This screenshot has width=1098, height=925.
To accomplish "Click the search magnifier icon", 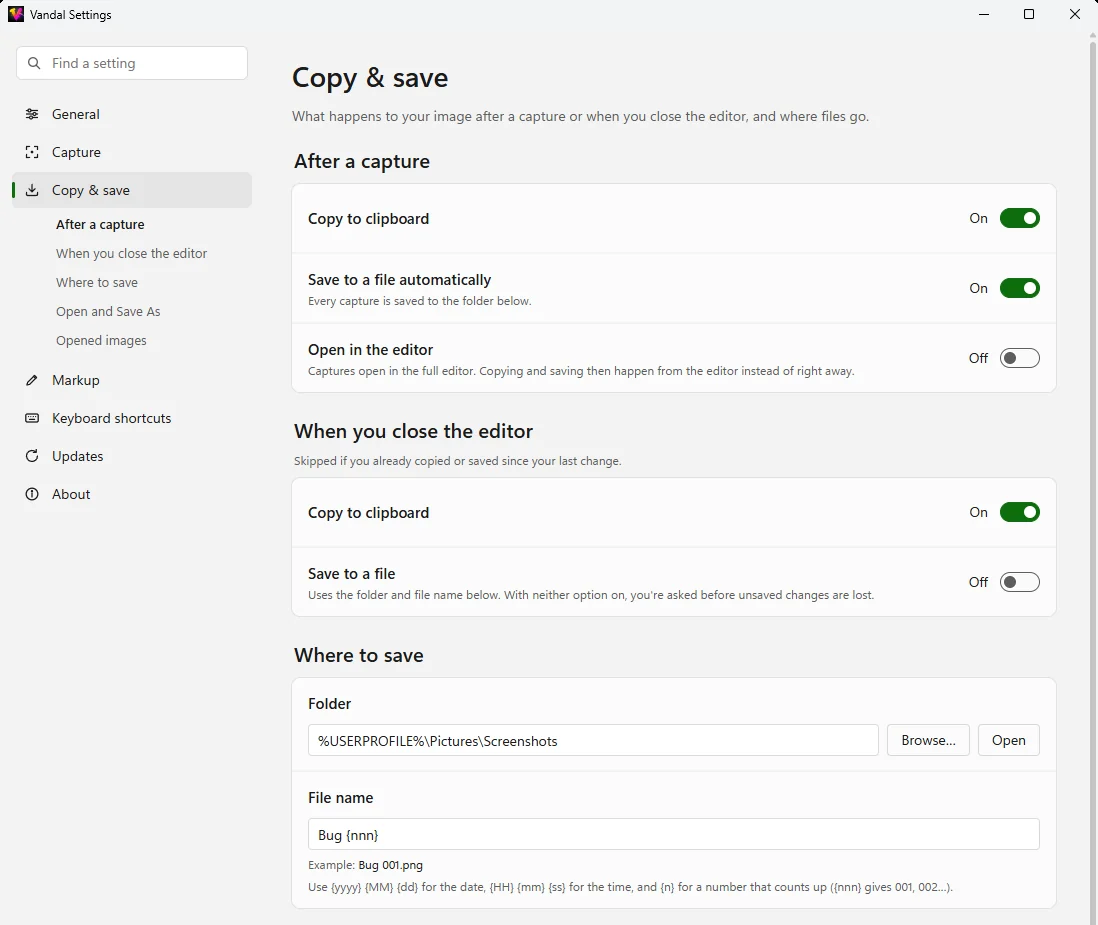I will (x=34, y=63).
